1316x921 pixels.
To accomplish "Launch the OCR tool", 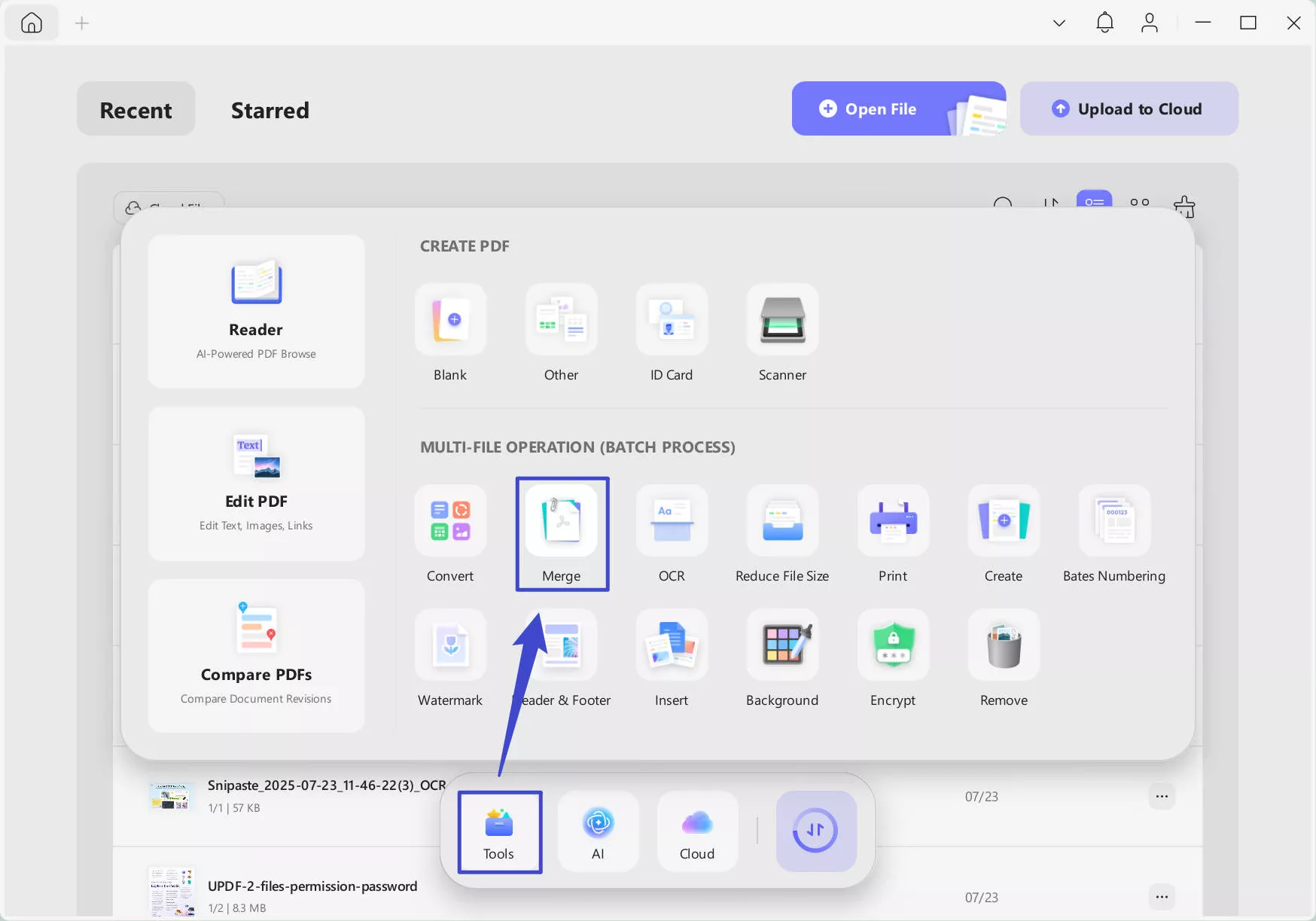I will [672, 533].
